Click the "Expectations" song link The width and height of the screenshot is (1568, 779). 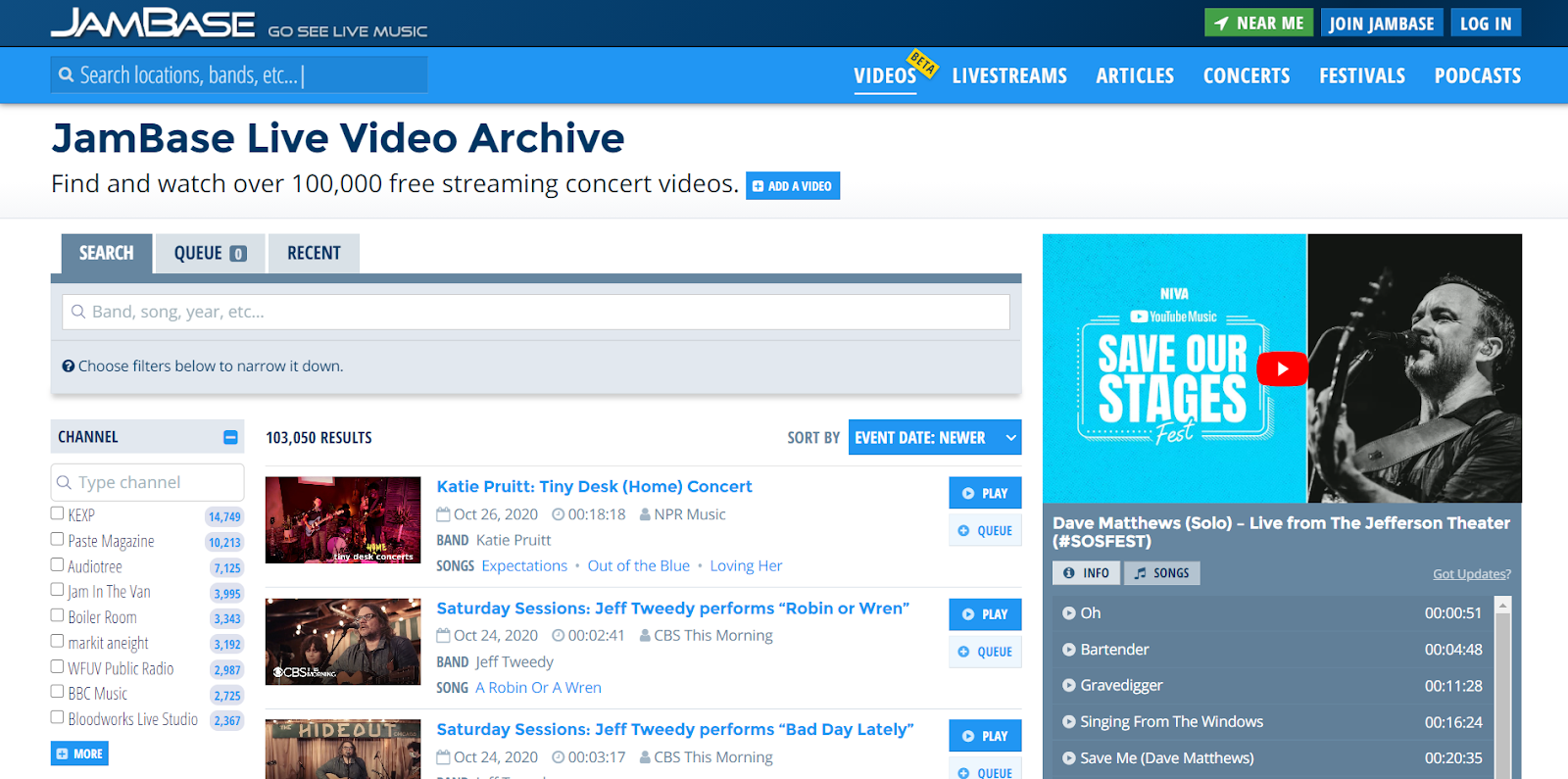(524, 566)
